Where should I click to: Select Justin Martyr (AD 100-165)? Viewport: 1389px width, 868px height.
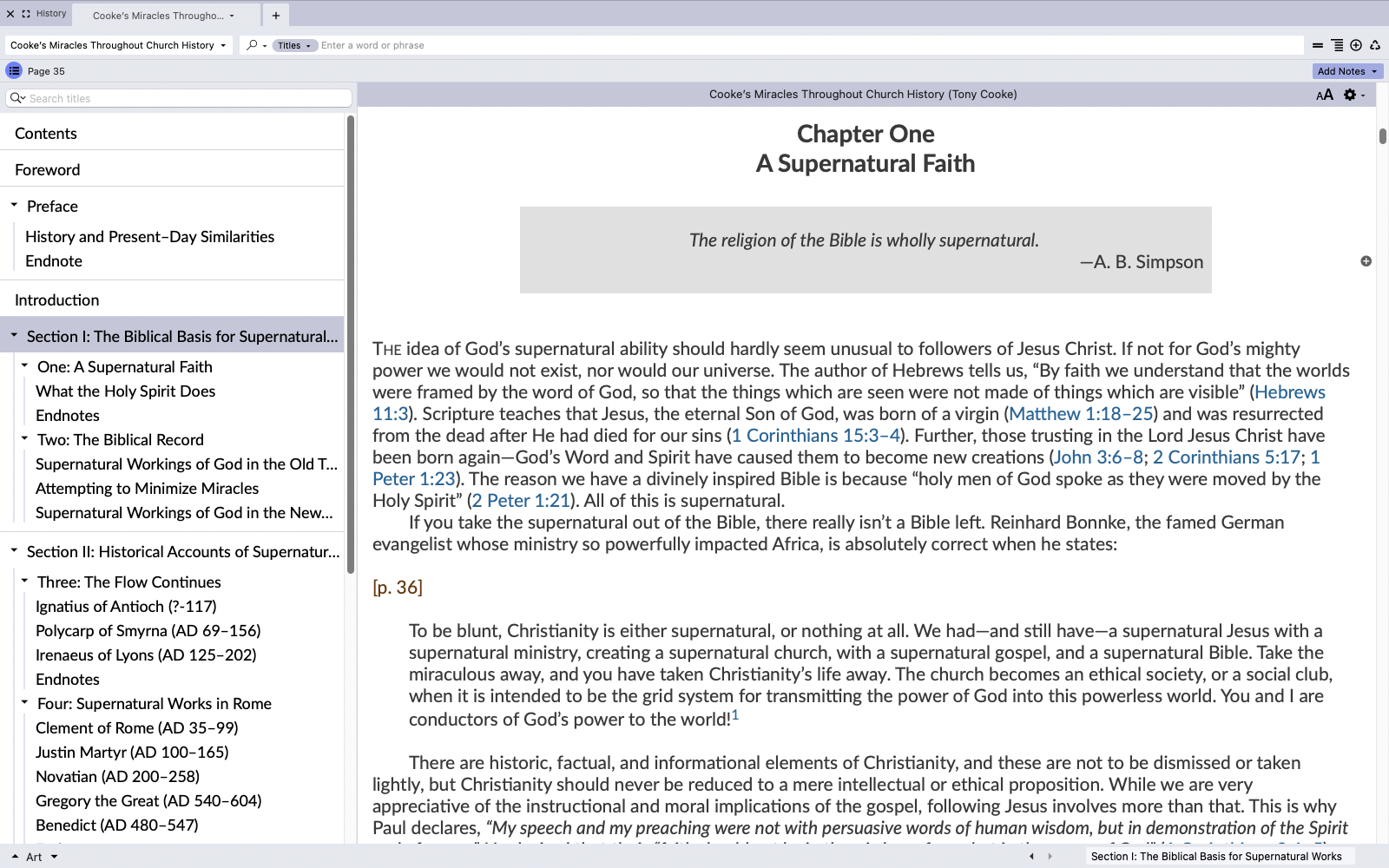132,753
